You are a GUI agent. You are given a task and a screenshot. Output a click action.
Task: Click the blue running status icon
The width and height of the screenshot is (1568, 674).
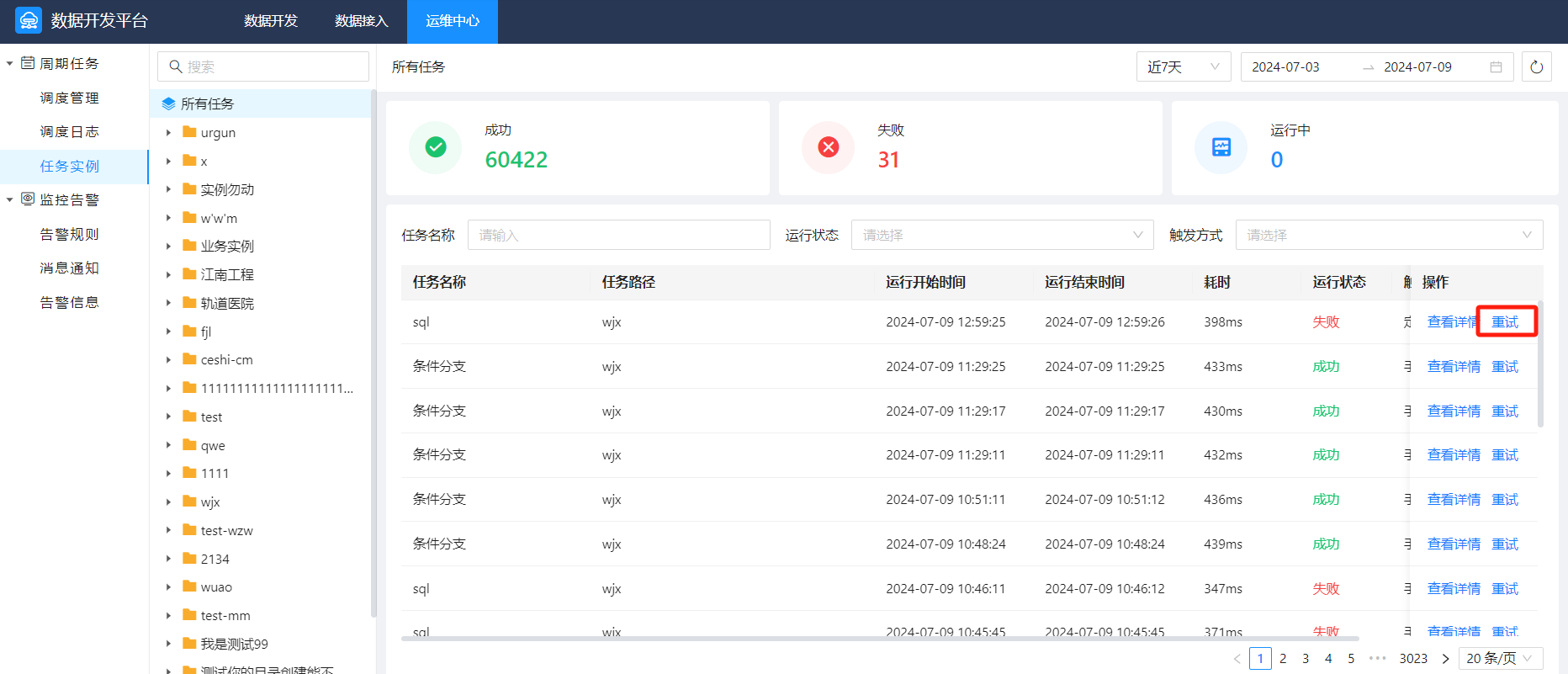tap(1221, 148)
